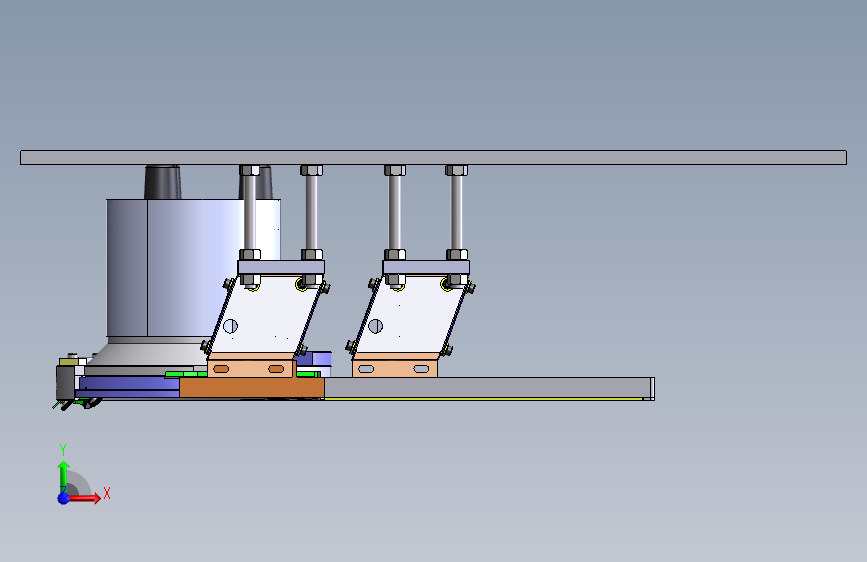Select the dark conical post atop the motor
The image size is (867, 562).
point(163,182)
